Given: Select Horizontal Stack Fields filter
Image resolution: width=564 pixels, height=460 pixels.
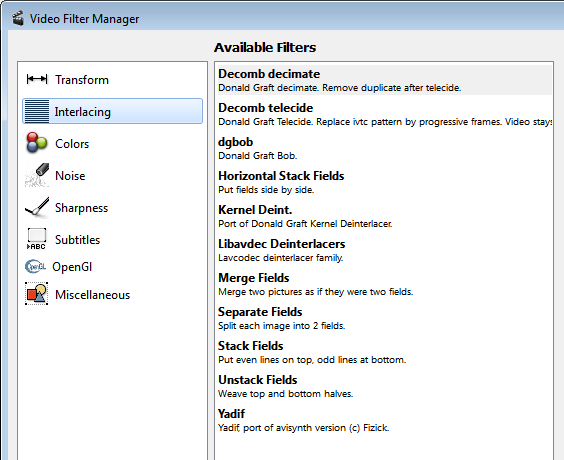Looking at the screenshot, I should coord(385,182).
